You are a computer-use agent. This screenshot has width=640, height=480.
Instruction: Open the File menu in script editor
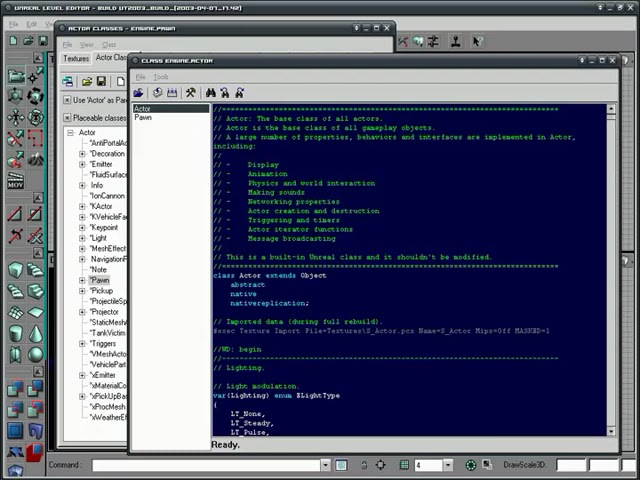(140, 77)
